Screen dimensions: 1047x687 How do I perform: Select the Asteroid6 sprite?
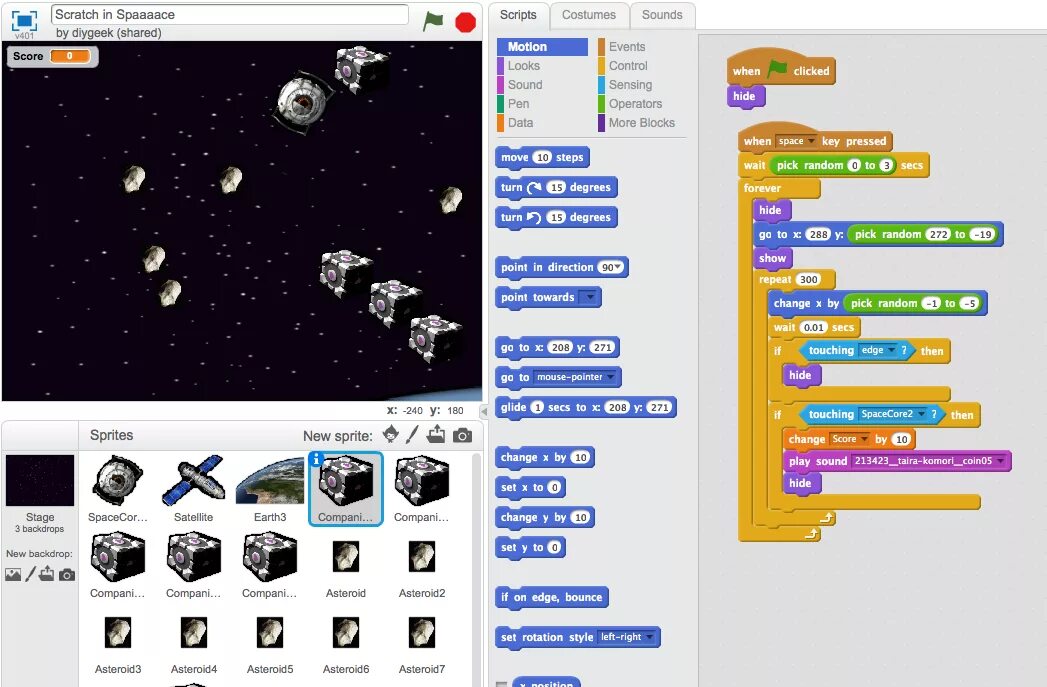(346, 642)
